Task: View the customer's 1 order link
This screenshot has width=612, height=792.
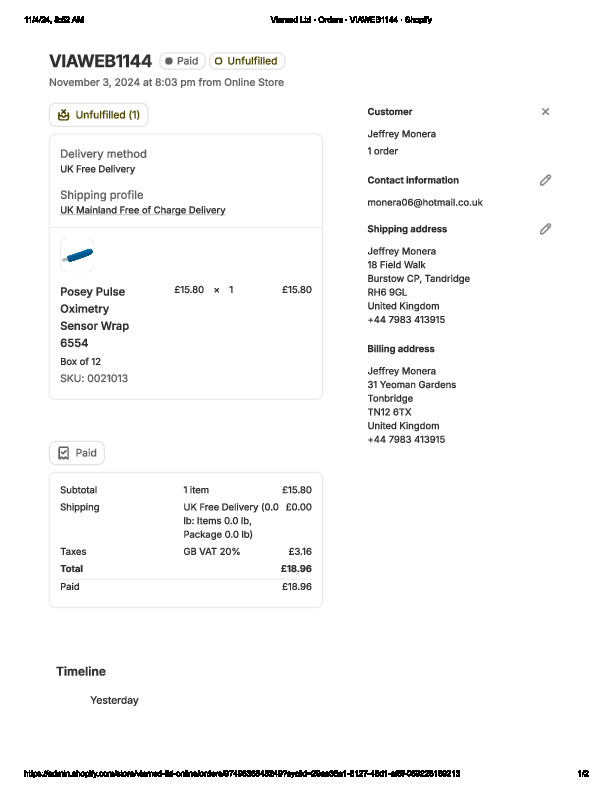Action: point(382,151)
